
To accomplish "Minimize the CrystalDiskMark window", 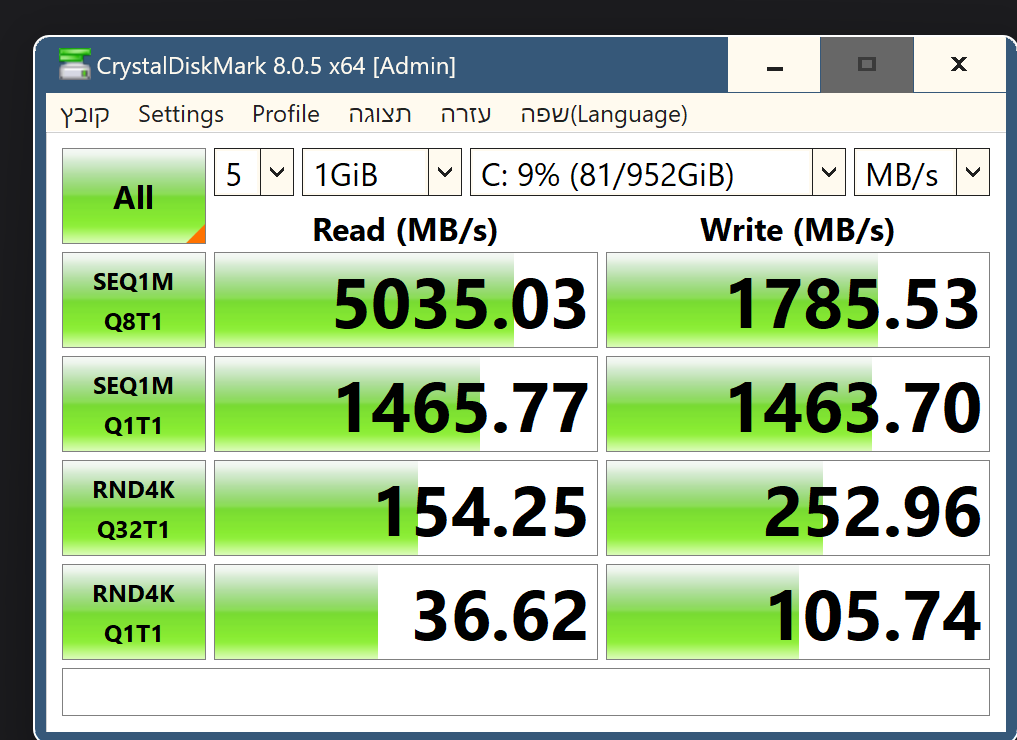I will pyautogui.click(x=774, y=64).
